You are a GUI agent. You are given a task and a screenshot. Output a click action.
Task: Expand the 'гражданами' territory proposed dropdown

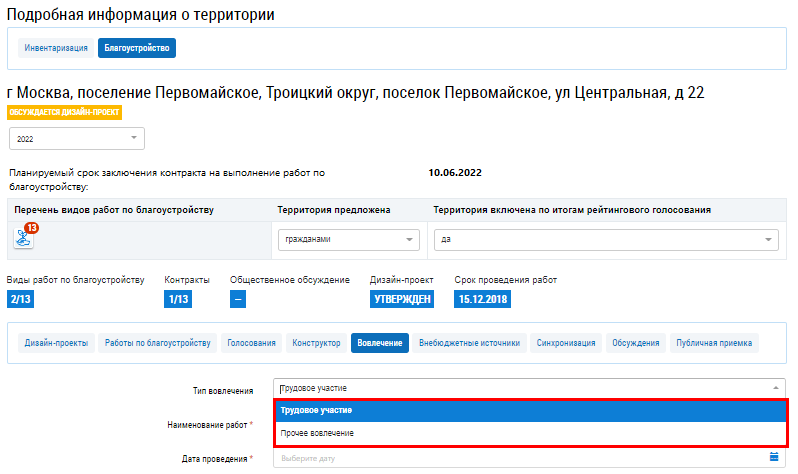(x=348, y=240)
